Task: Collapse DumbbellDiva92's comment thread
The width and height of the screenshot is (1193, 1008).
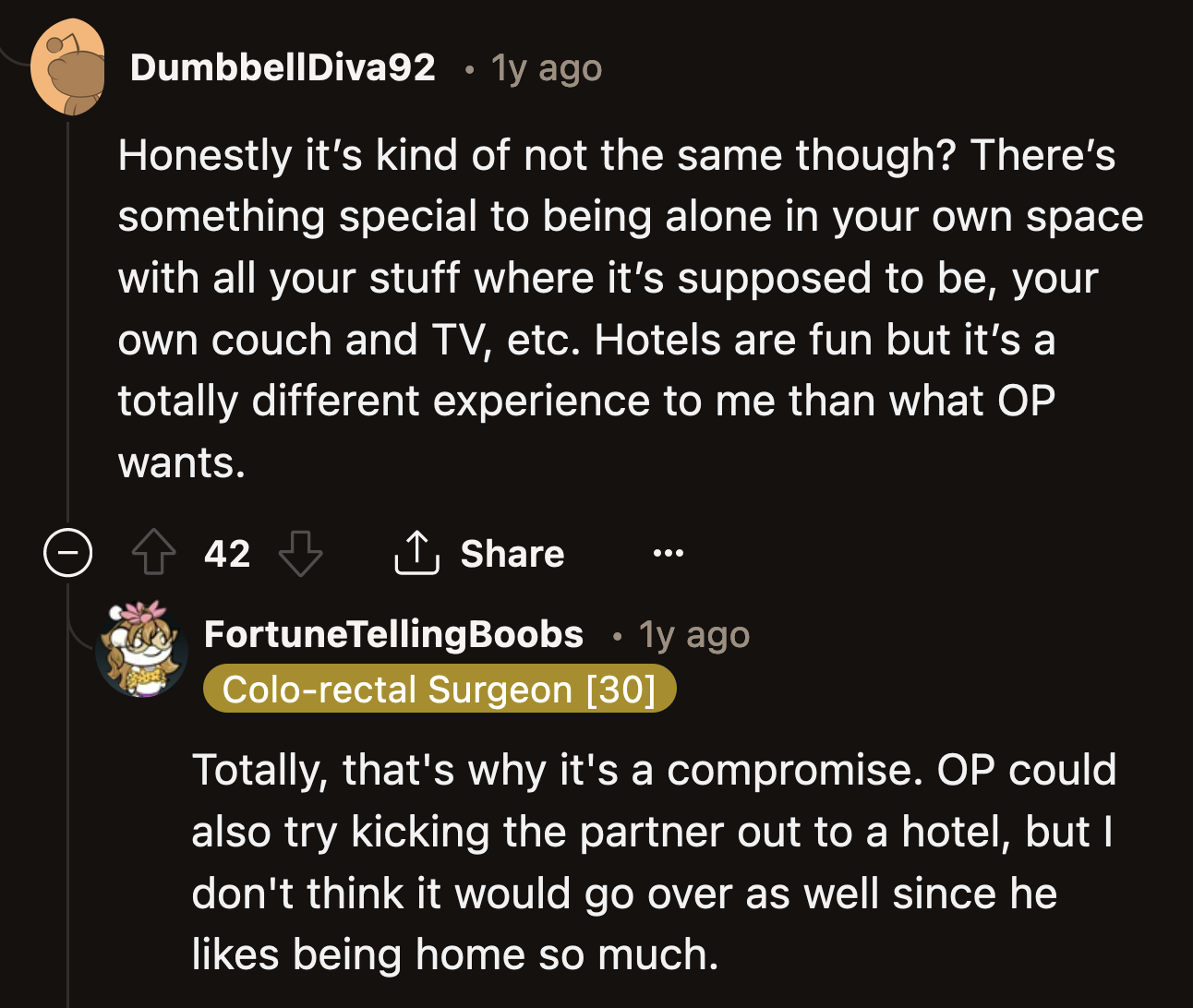Action: click(67, 553)
